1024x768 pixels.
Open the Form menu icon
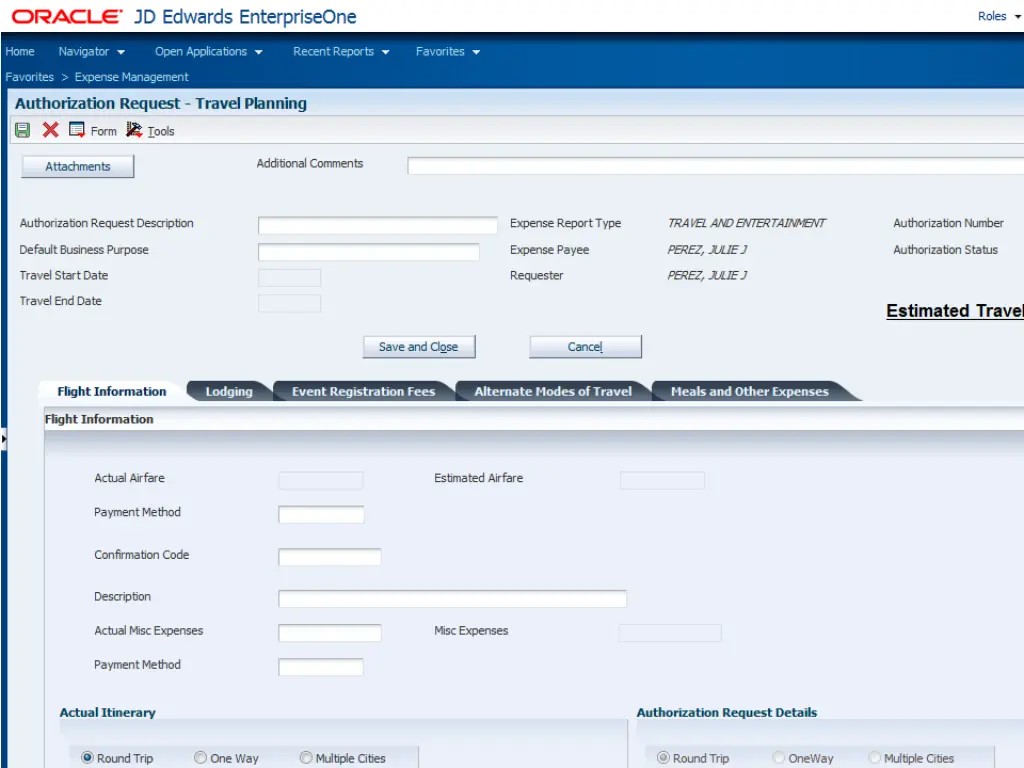pyautogui.click(x=77, y=130)
